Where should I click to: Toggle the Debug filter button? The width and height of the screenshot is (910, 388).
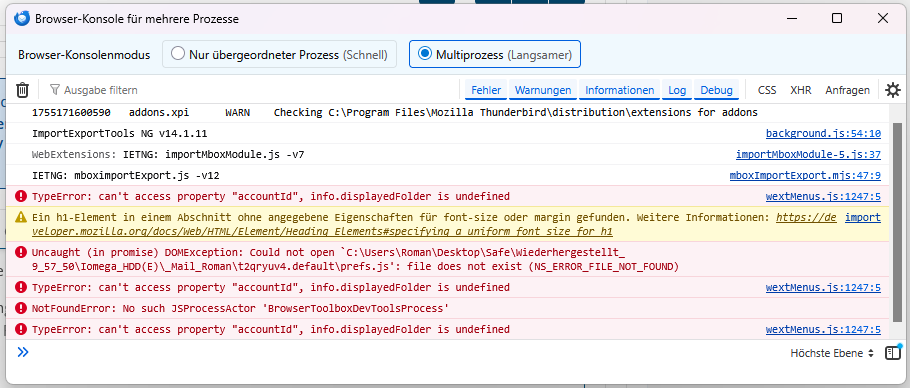(x=716, y=90)
